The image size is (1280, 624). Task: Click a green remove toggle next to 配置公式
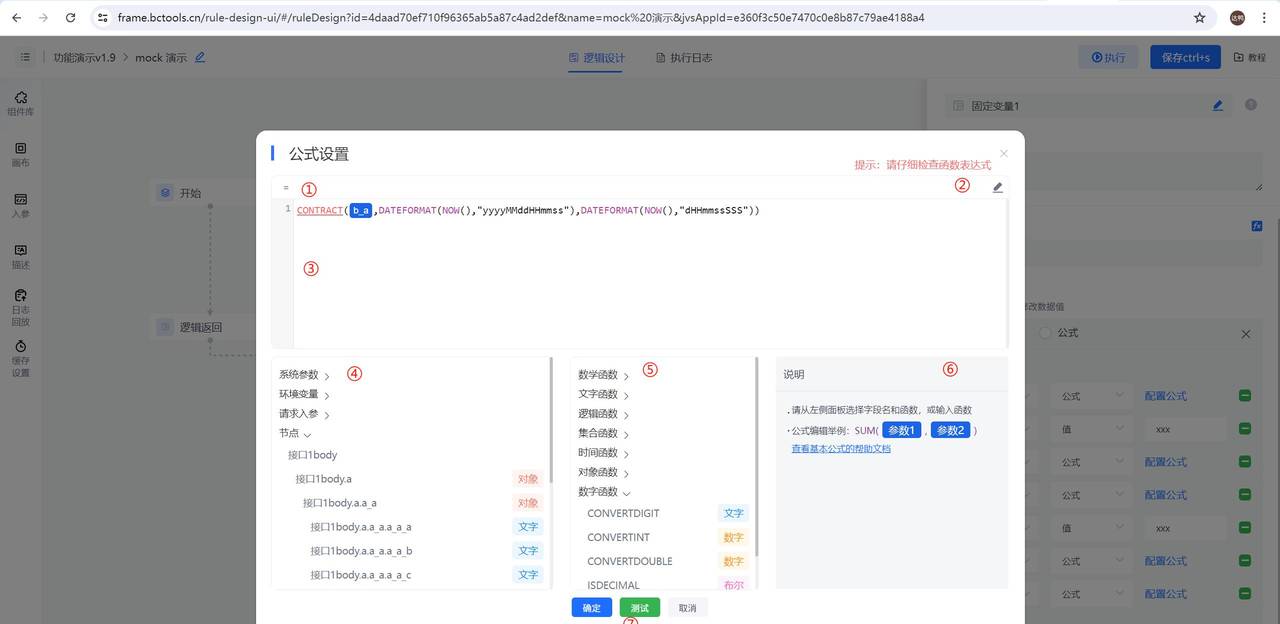click(x=1245, y=395)
